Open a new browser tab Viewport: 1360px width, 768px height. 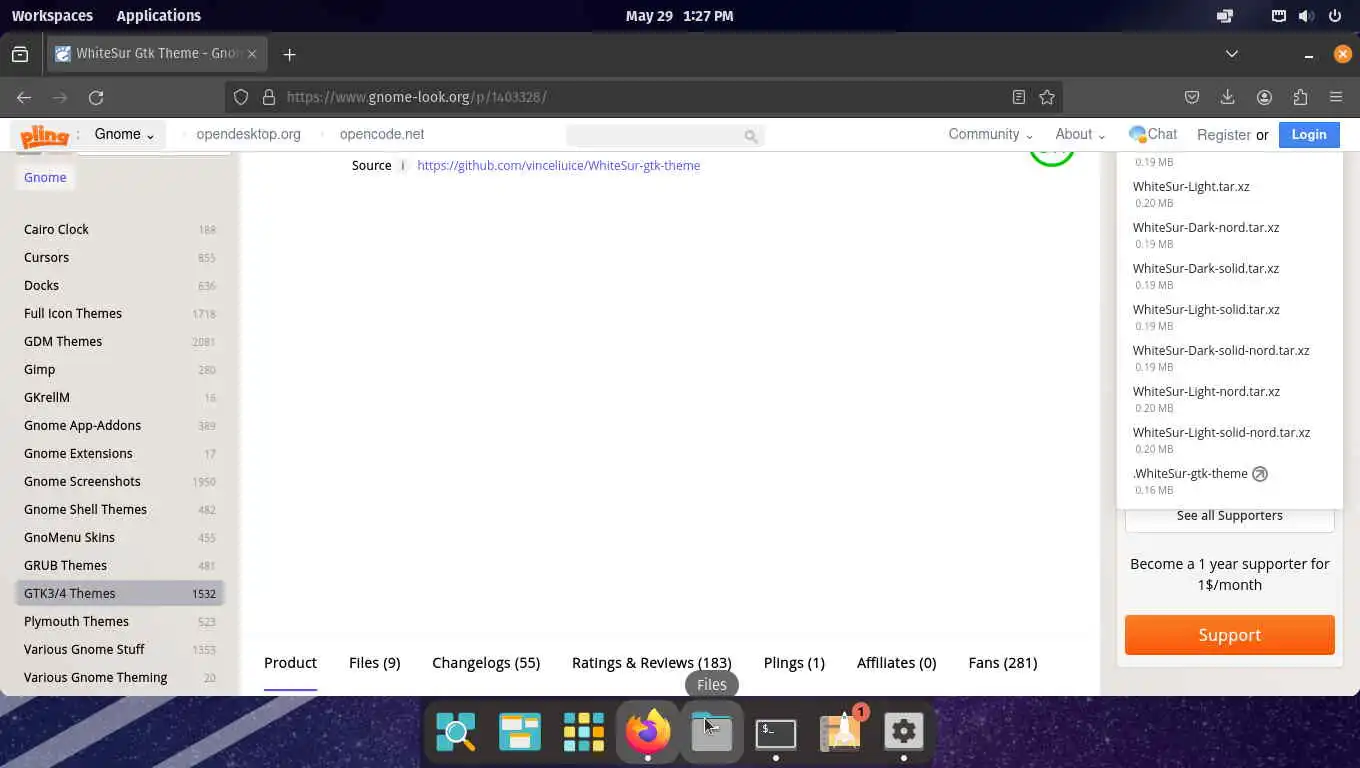point(289,54)
